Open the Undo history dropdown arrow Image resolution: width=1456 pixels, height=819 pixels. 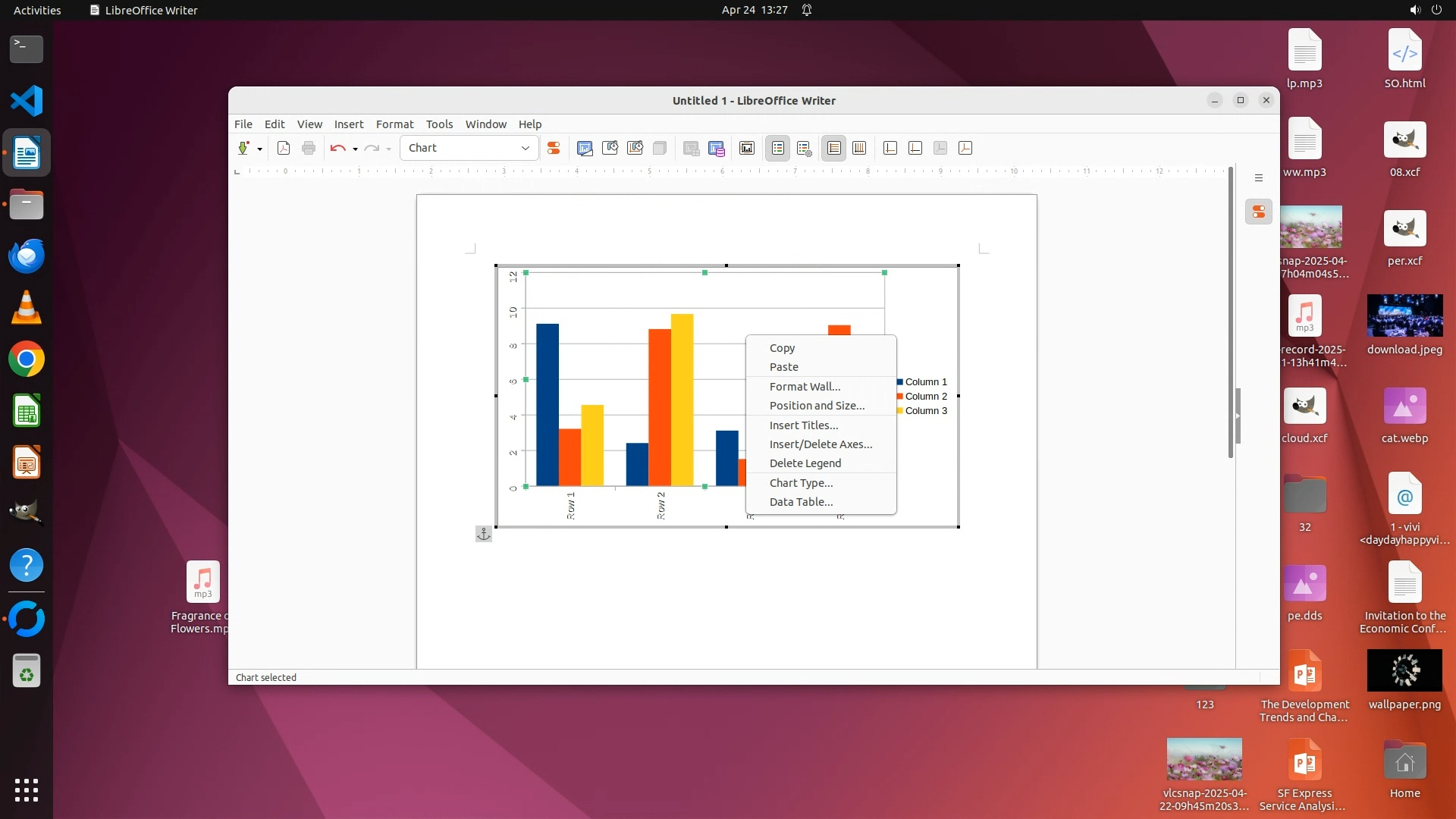pos(355,149)
